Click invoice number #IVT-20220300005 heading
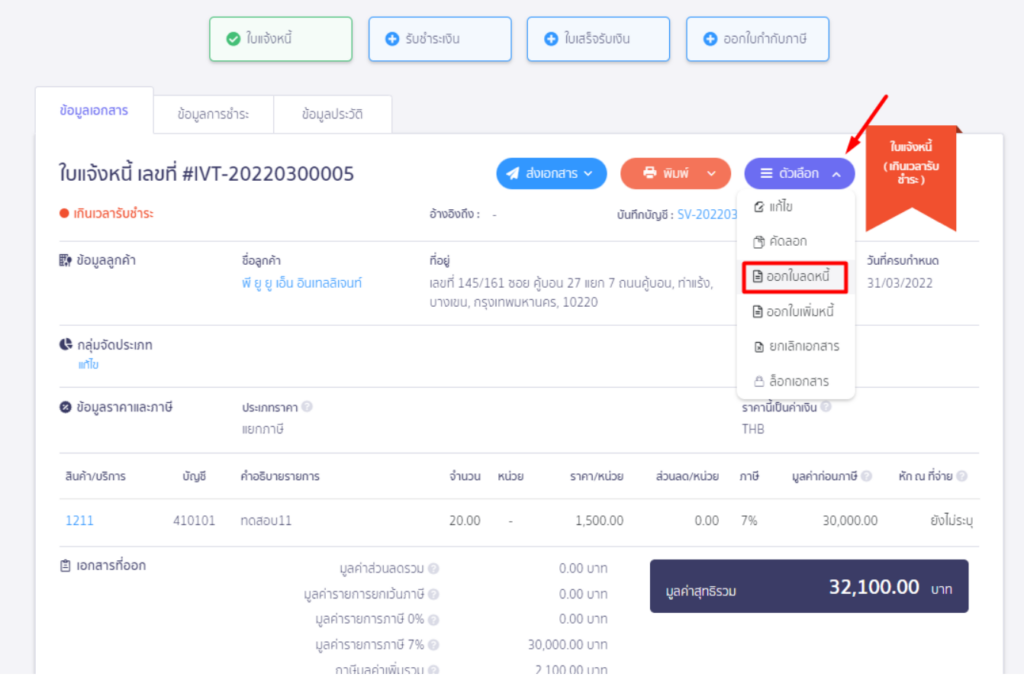Image resolution: width=1024 pixels, height=677 pixels. [268, 174]
